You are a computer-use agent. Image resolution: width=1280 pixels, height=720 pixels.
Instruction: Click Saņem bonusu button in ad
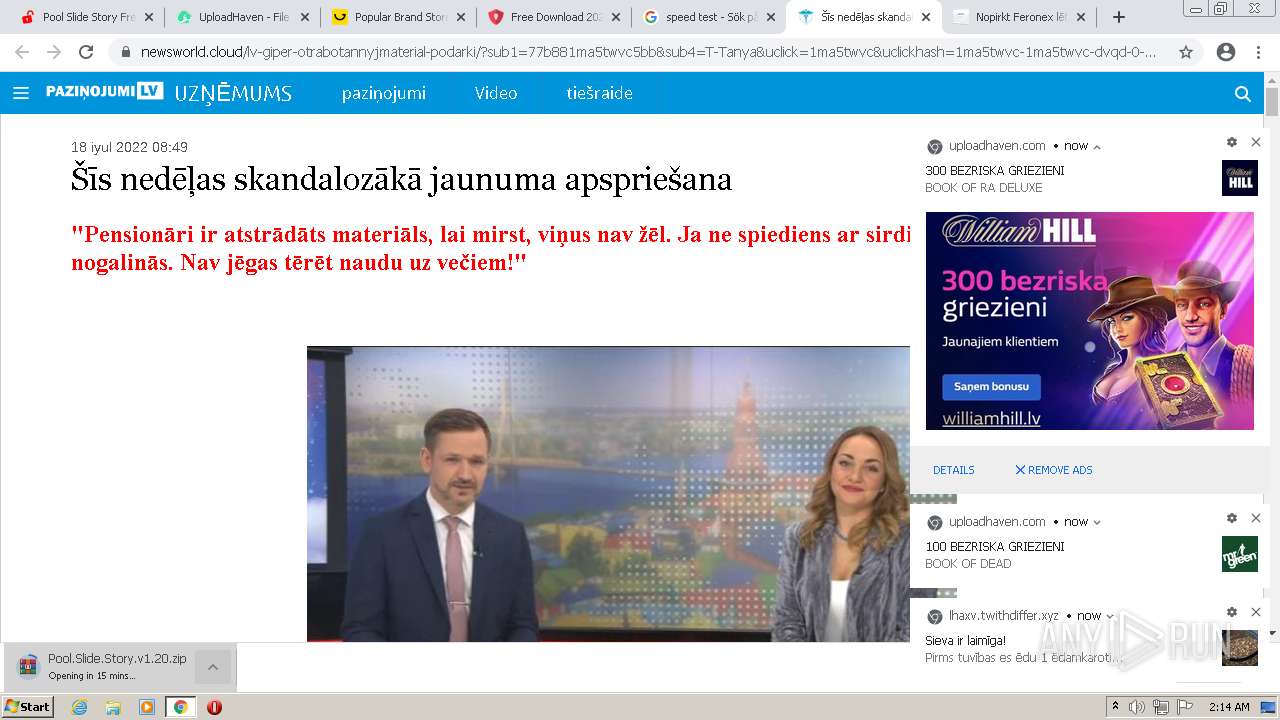pos(991,387)
